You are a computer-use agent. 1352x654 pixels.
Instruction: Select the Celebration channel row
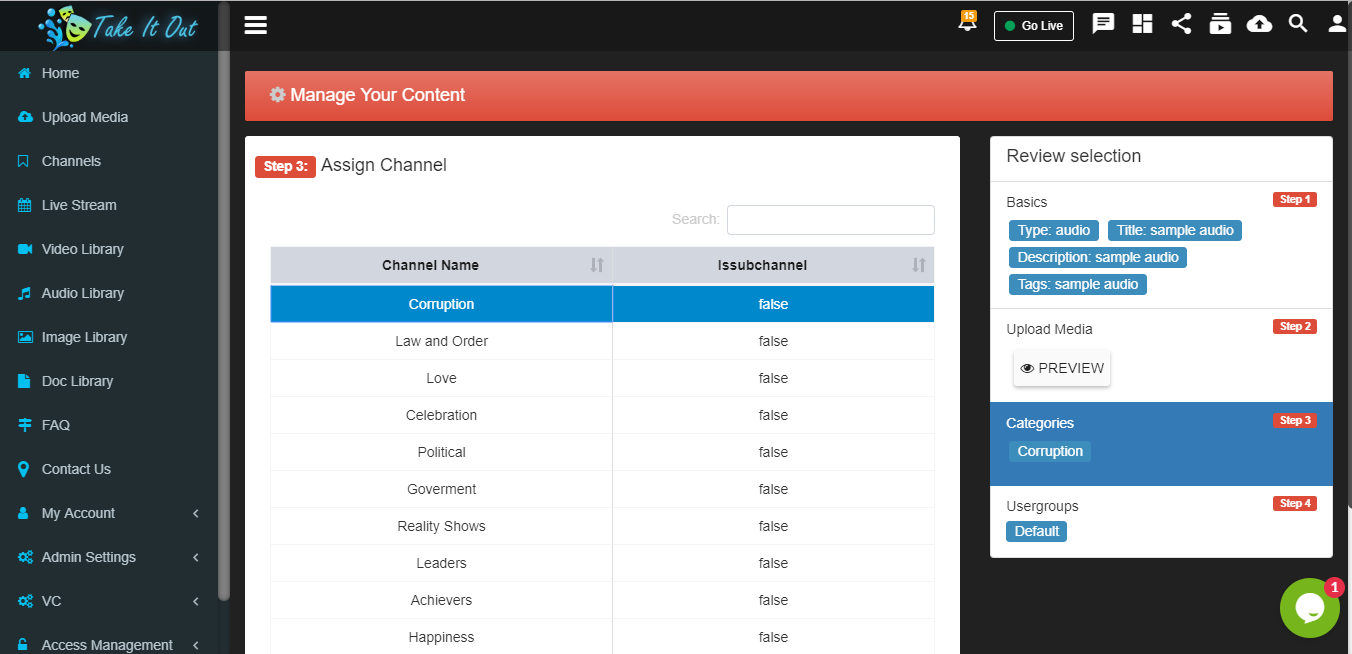(x=602, y=415)
